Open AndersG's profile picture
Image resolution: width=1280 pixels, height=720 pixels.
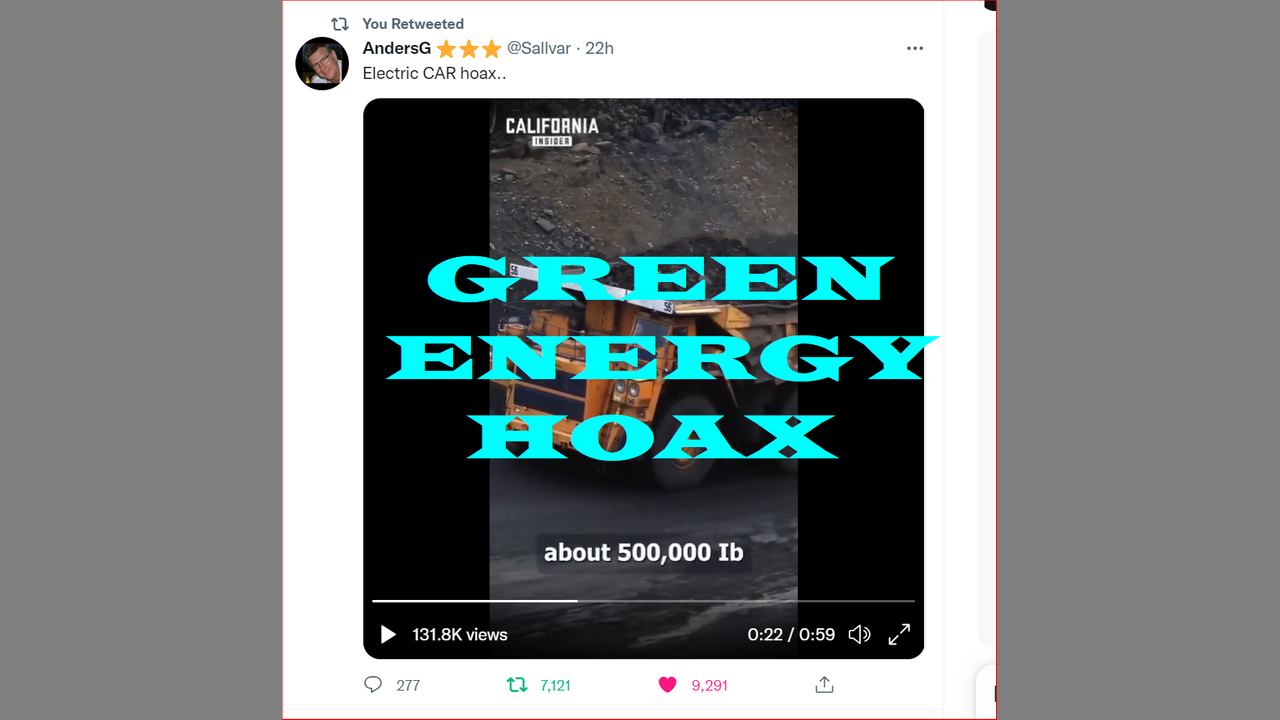322,64
